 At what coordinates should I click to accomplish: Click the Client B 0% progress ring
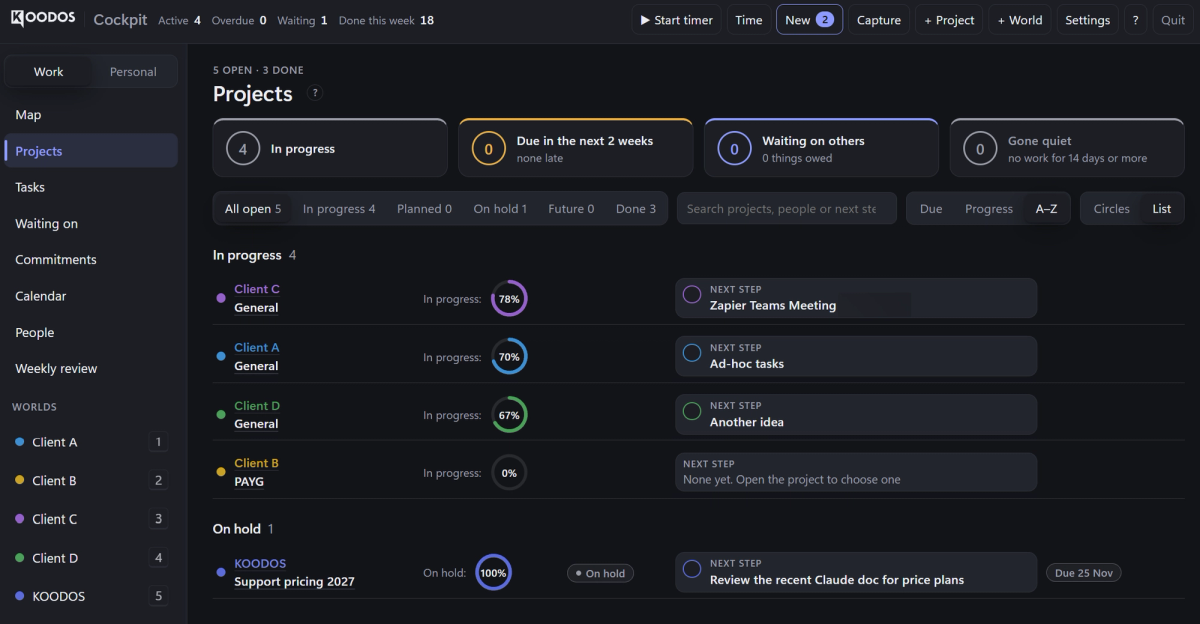tap(509, 473)
